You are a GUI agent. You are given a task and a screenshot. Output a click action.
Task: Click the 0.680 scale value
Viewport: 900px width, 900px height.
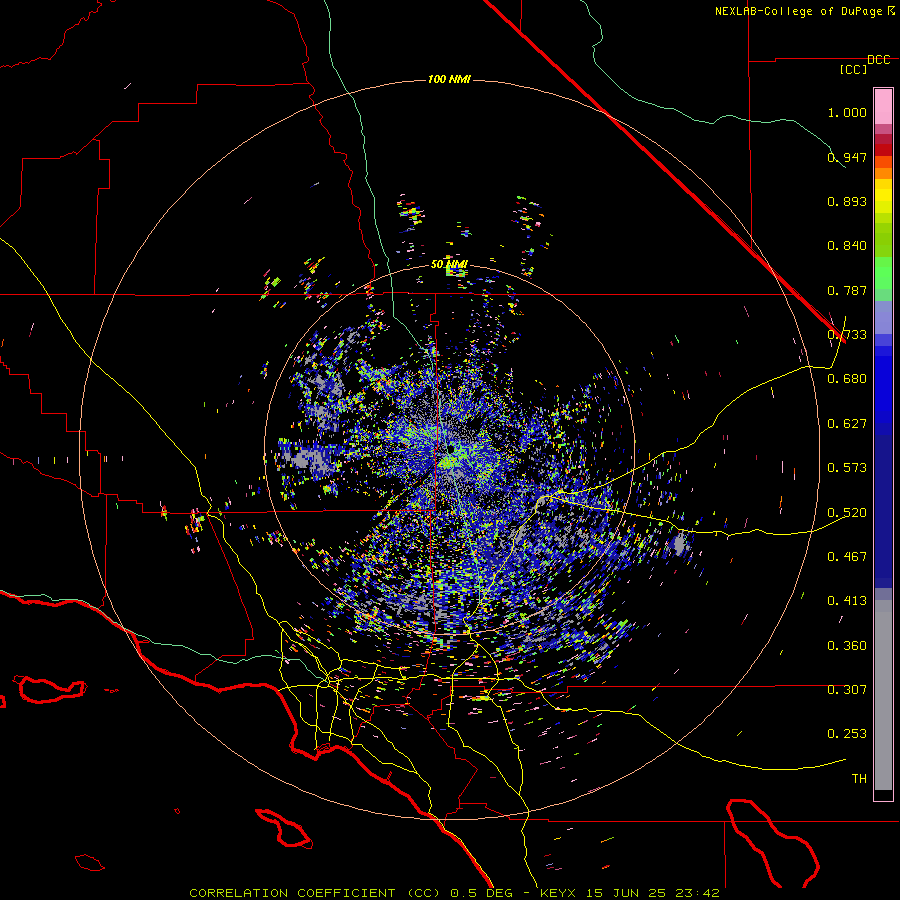click(x=847, y=379)
